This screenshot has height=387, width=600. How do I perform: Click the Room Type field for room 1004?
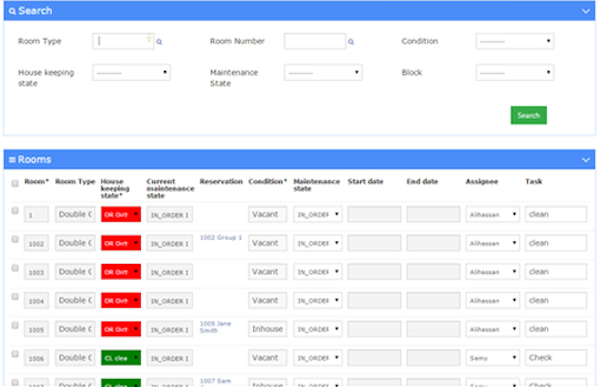75,300
